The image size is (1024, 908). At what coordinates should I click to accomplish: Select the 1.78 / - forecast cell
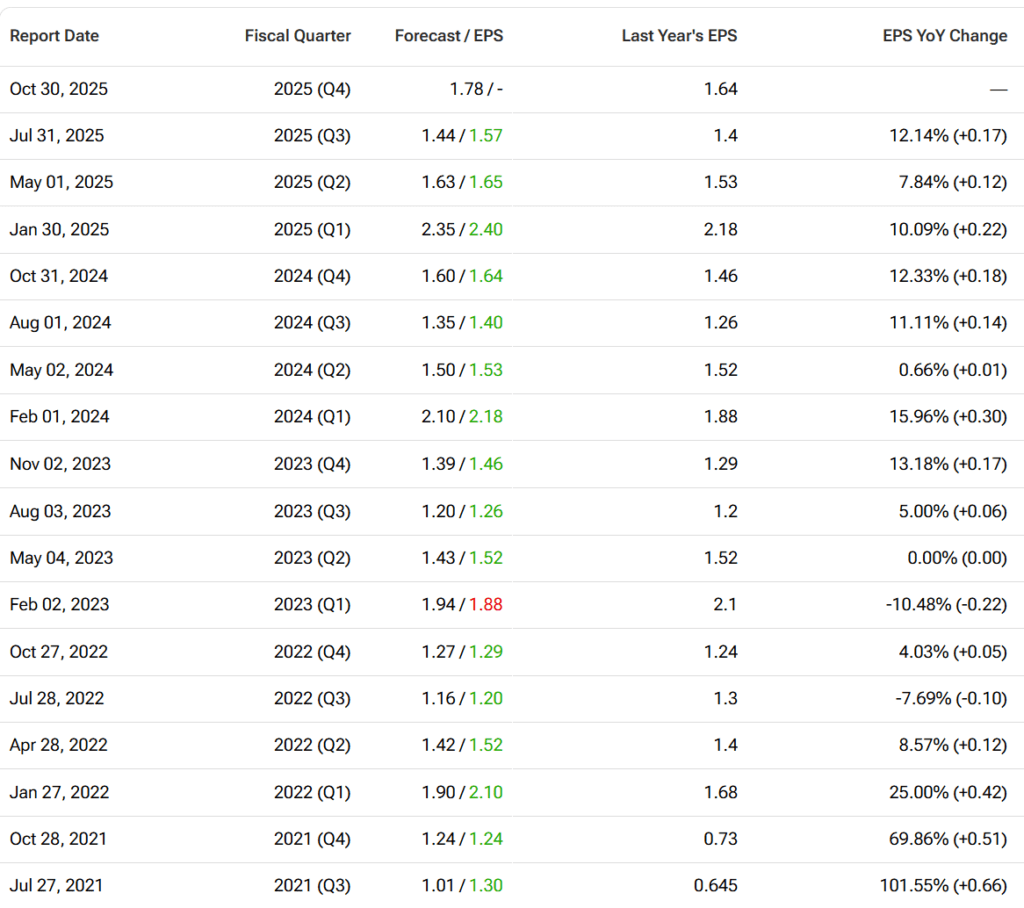pos(476,89)
